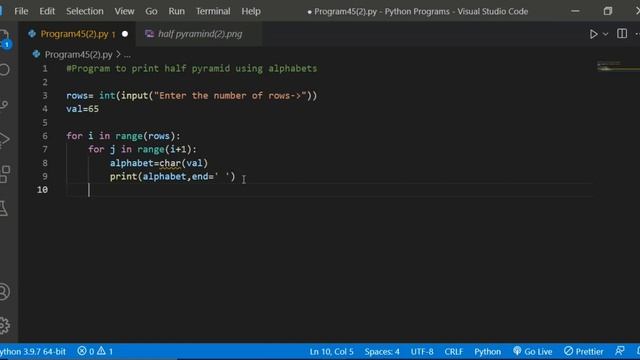
Task: Open errors and warnings problems panel
Action: [x=95, y=351]
